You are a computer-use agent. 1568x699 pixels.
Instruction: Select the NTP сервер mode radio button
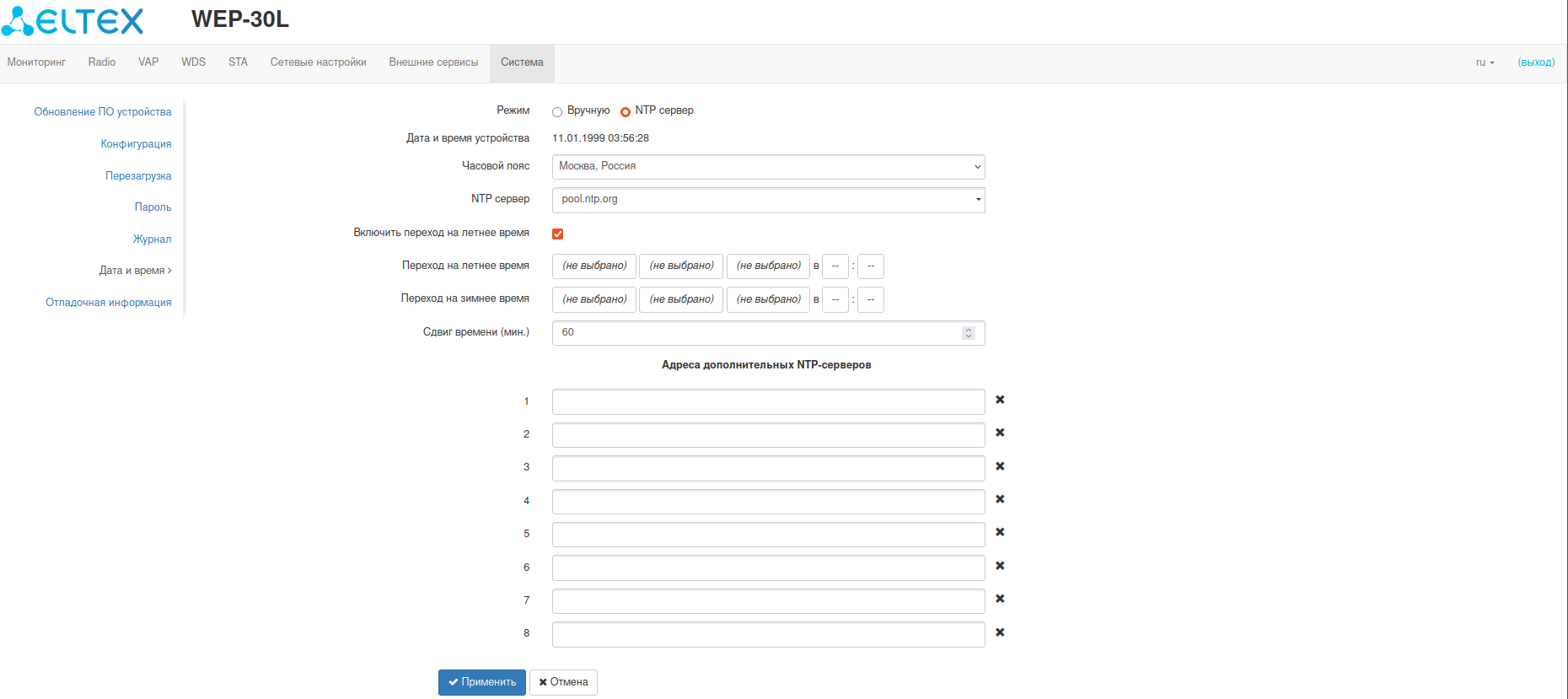pyautogui.click(x=626, y=112)
